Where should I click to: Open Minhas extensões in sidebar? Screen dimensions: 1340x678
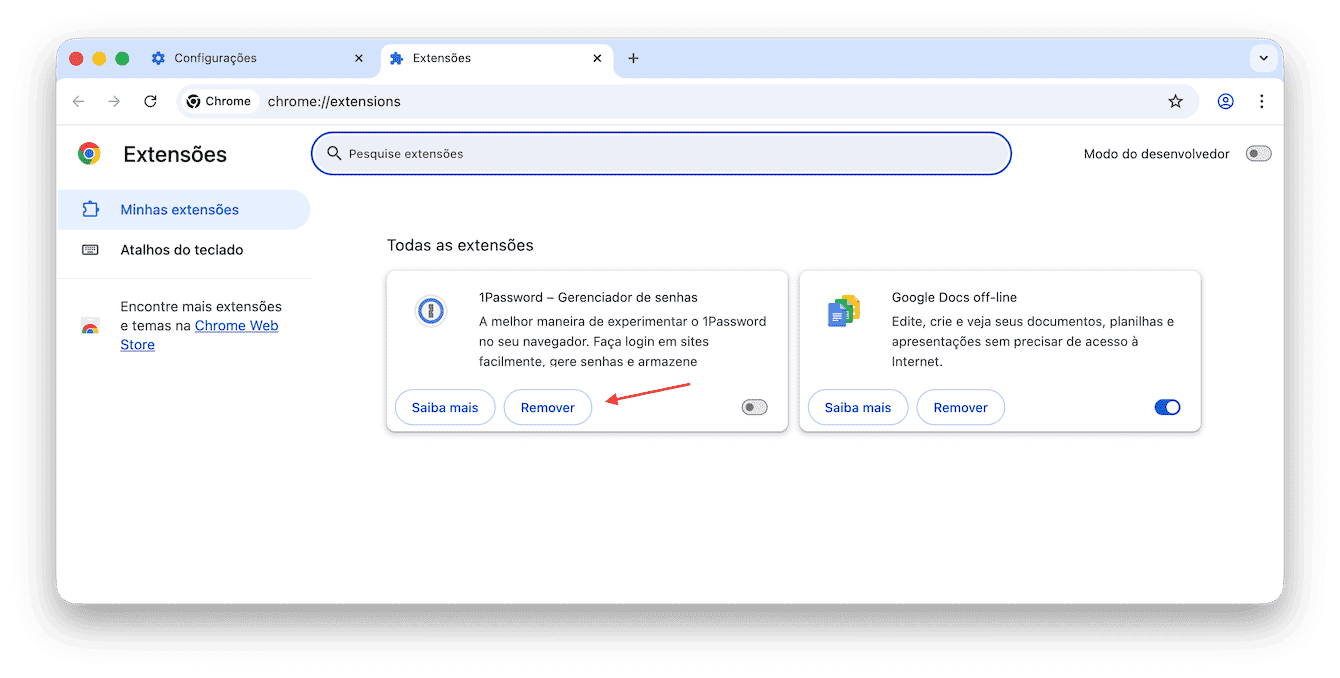click(184, 210)
